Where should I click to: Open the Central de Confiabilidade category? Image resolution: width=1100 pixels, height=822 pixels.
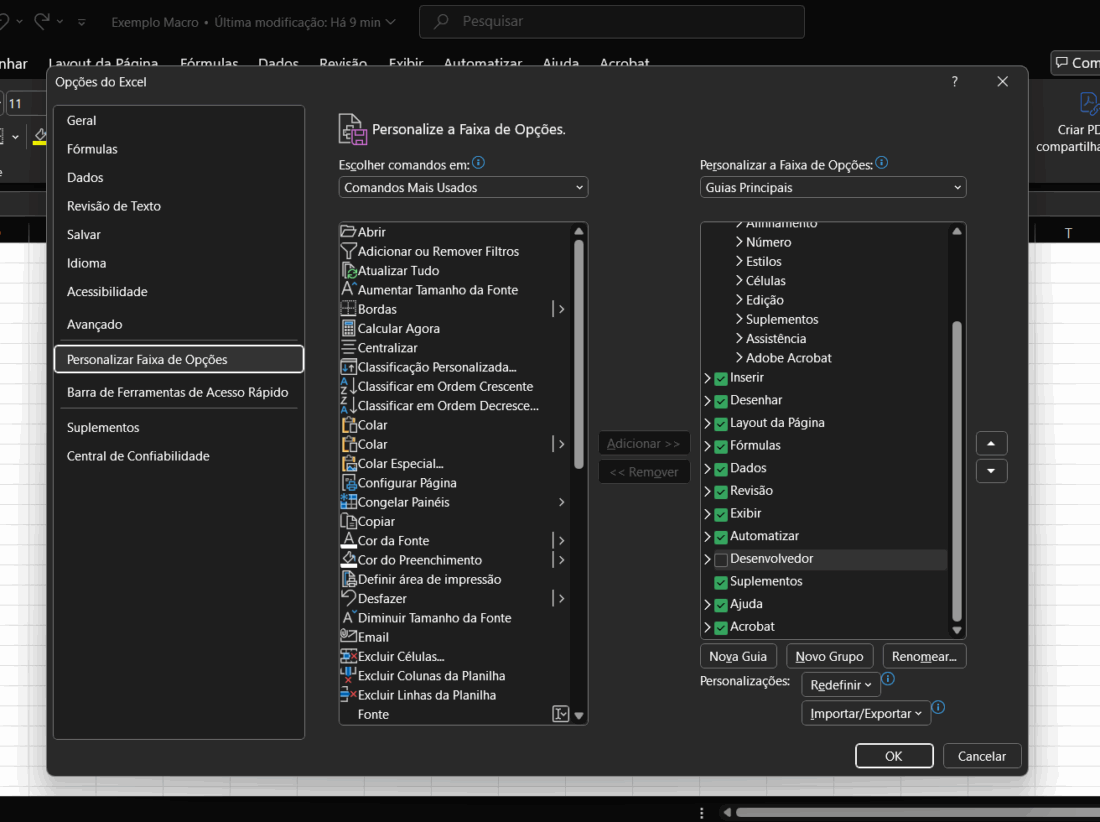(138, 456)
